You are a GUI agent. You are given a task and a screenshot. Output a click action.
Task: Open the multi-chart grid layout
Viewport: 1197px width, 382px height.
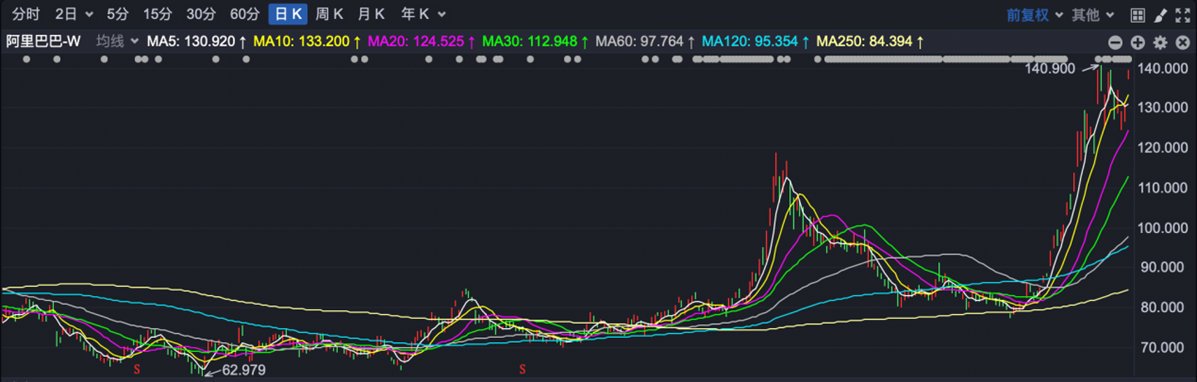click(1137, 15)
